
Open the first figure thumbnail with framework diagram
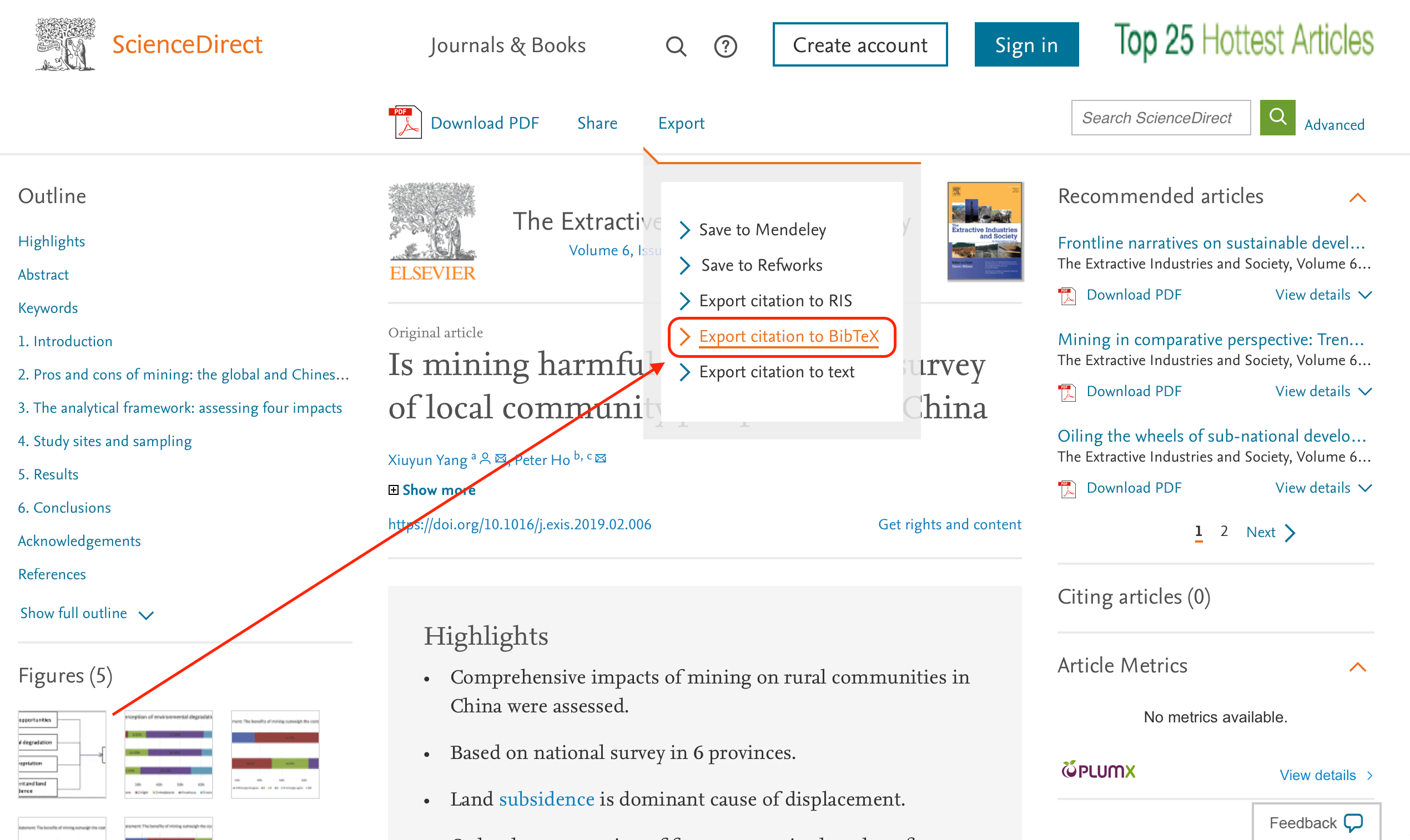point(62,754)
